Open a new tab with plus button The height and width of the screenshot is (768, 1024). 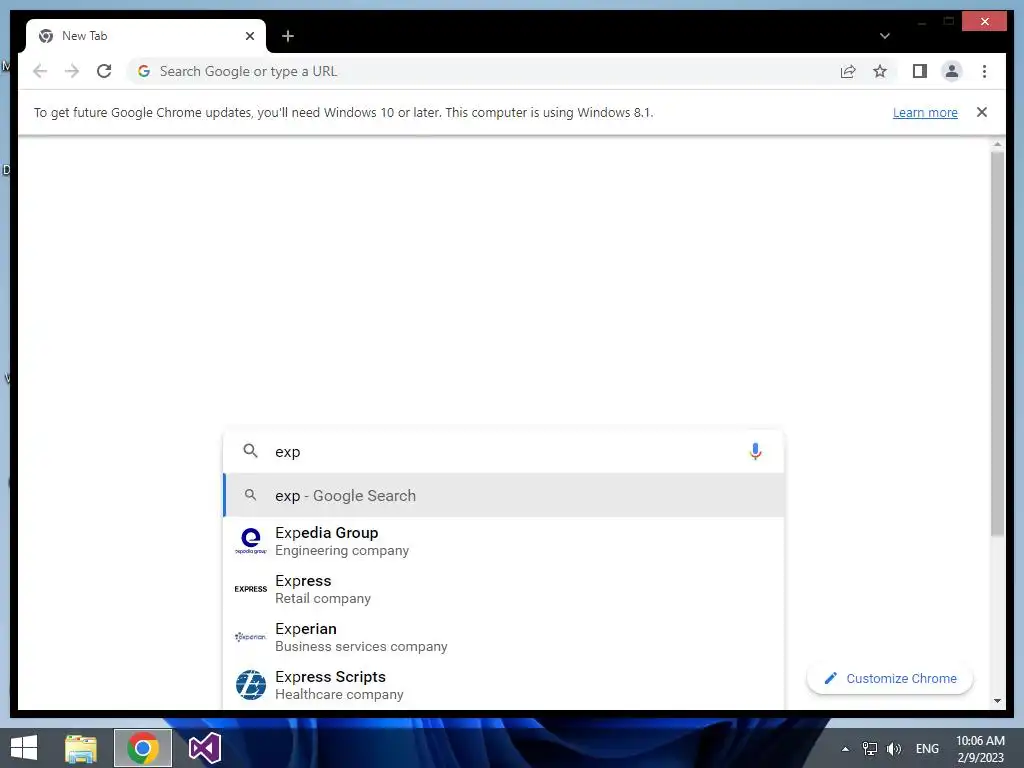(x=287, y=36)
